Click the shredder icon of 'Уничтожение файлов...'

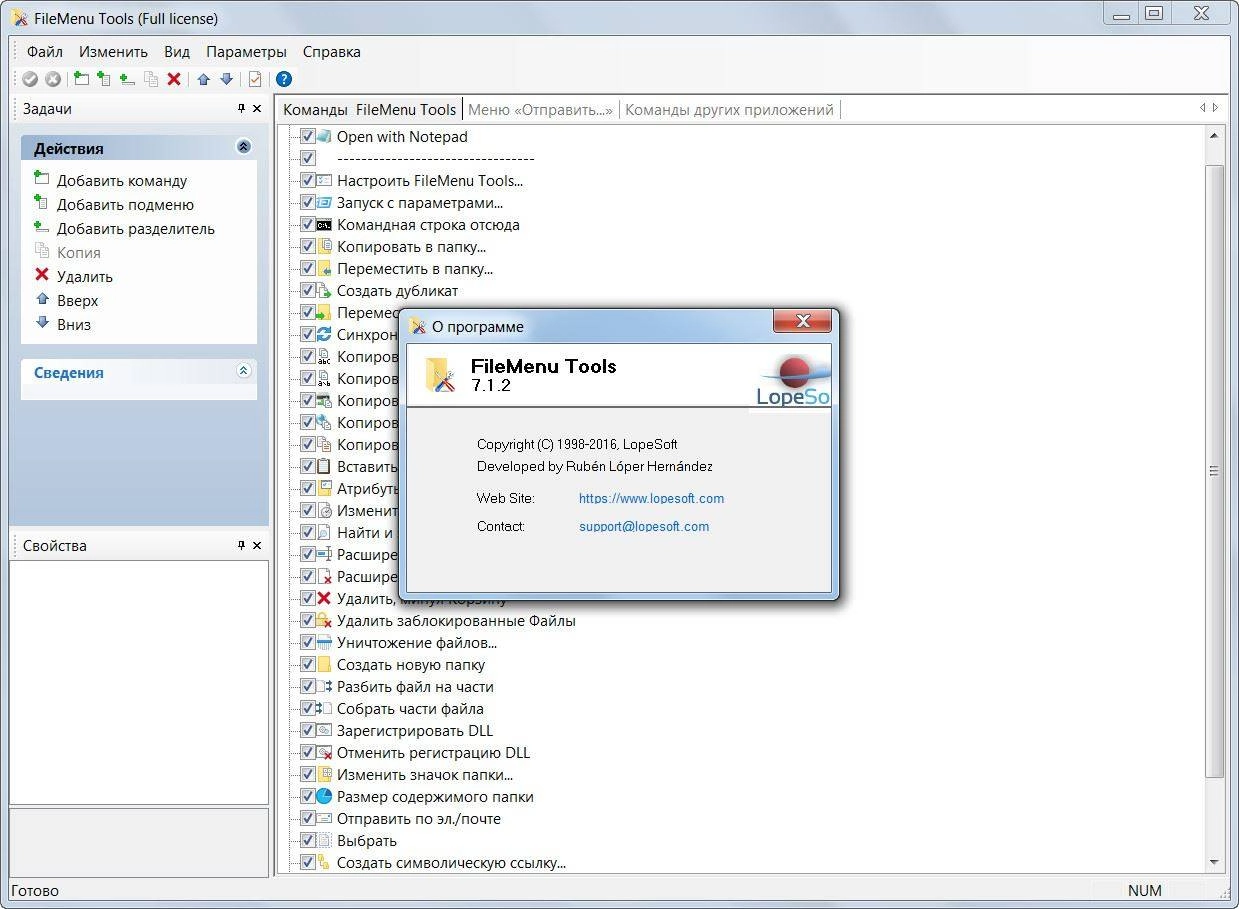324,643
